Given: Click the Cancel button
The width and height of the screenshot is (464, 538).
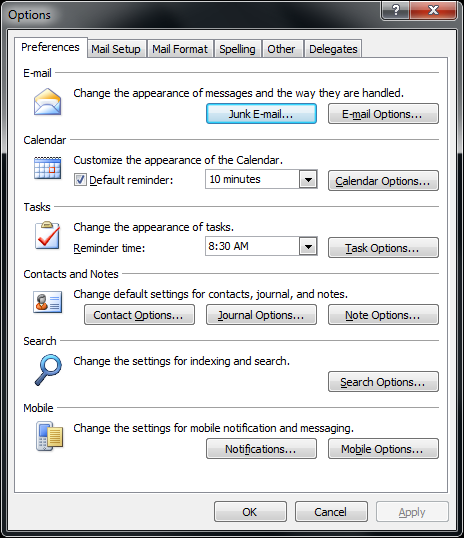Looking at the screenshot, I should 331,512.
